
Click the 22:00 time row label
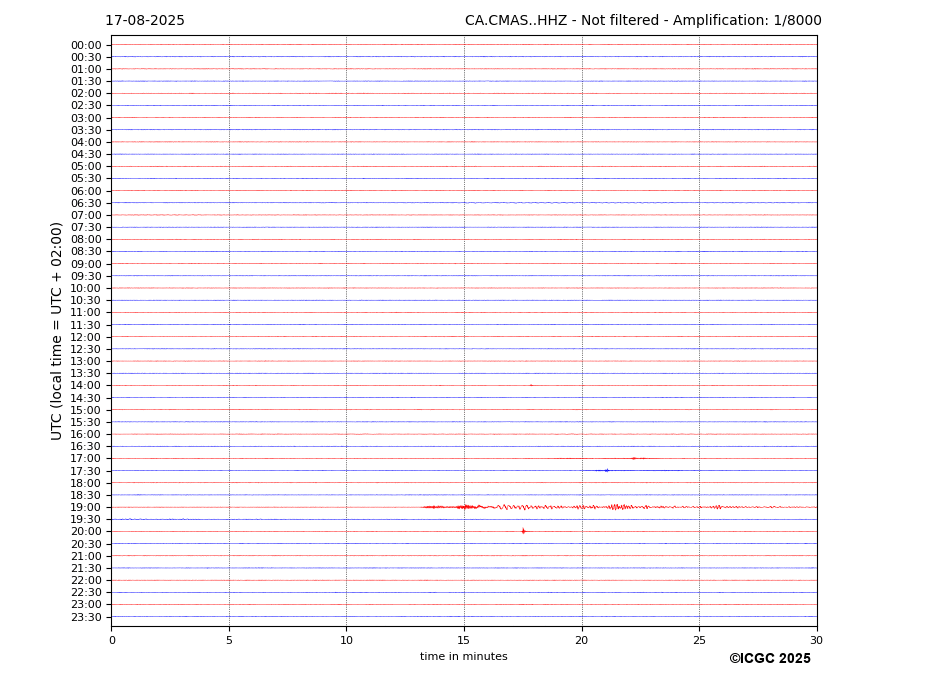pos(86,581)
